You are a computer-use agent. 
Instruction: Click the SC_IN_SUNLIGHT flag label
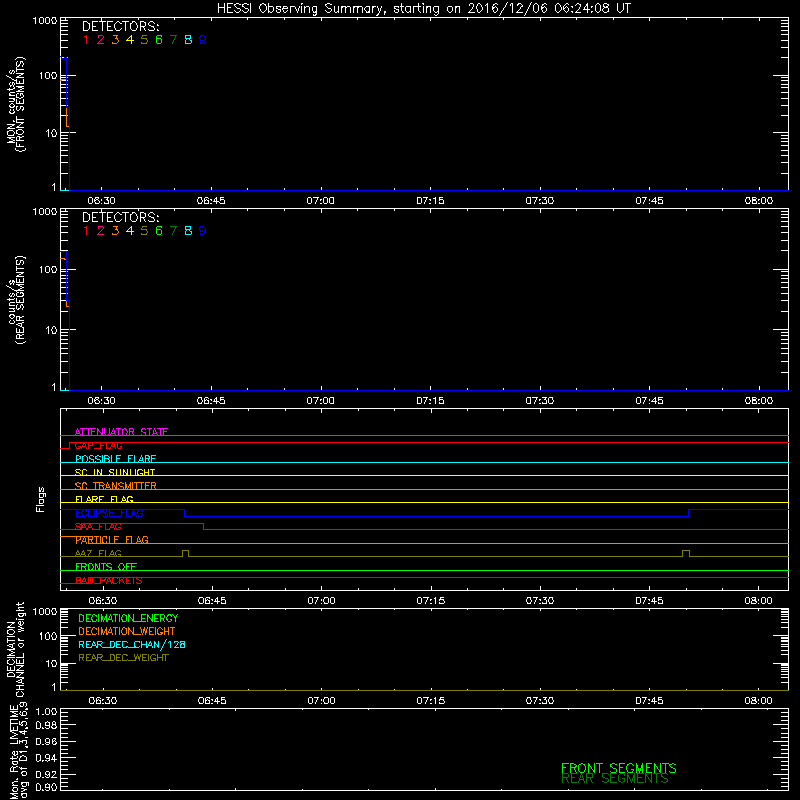point(115,472)
